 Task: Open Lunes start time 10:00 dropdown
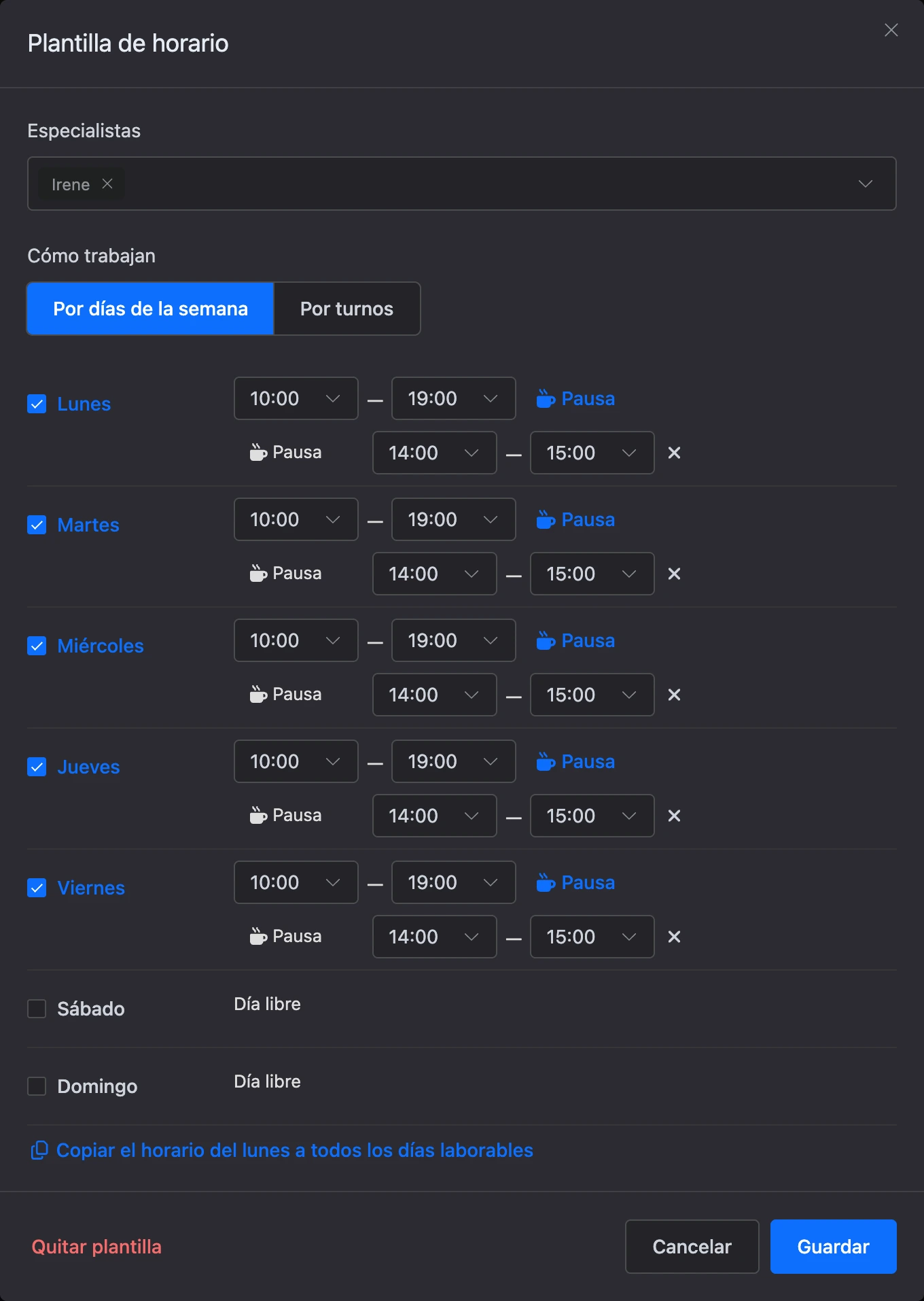[296, 398]
